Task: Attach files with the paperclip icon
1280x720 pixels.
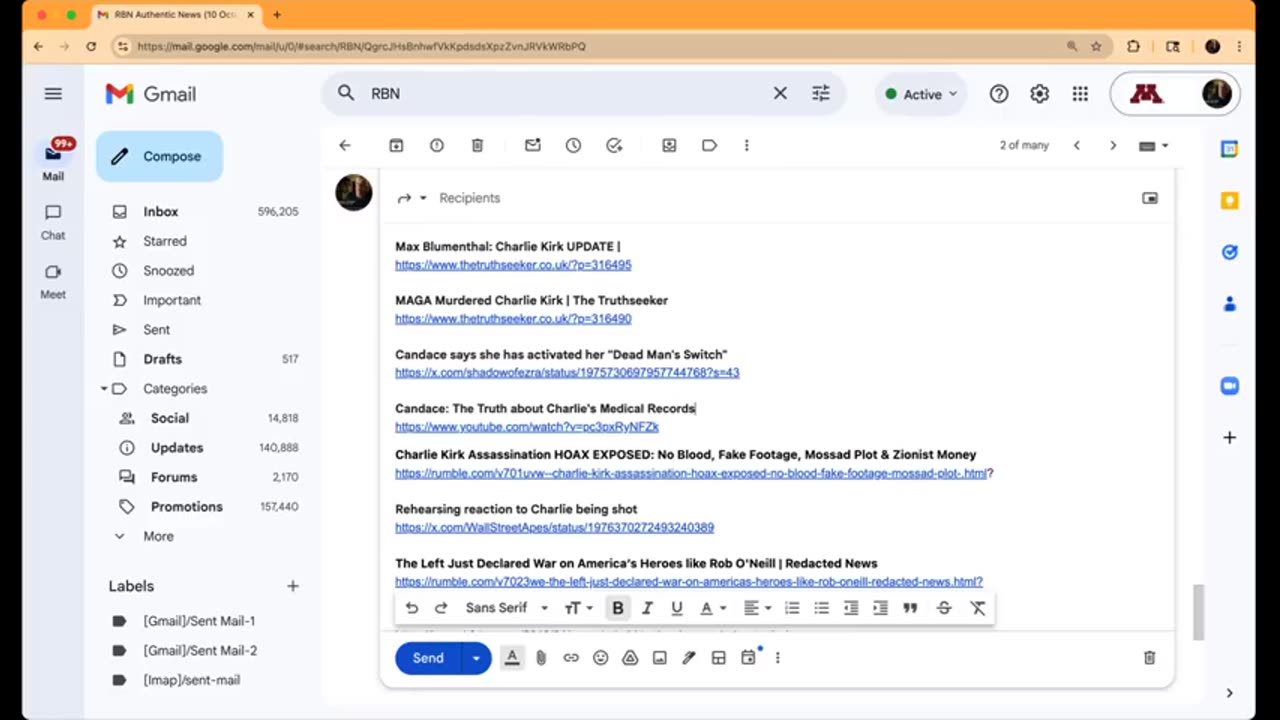Action: coord(541,657)
